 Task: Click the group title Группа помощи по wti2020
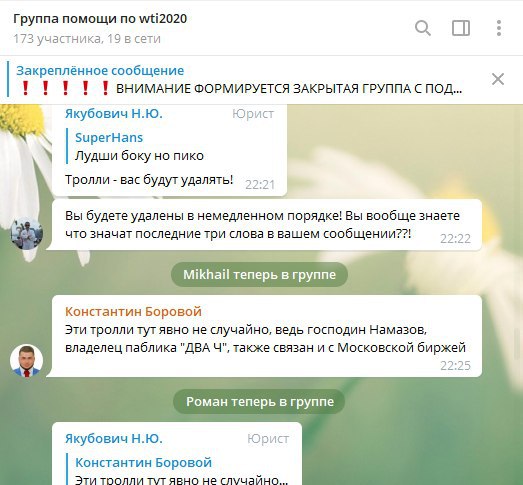[100, 19]
